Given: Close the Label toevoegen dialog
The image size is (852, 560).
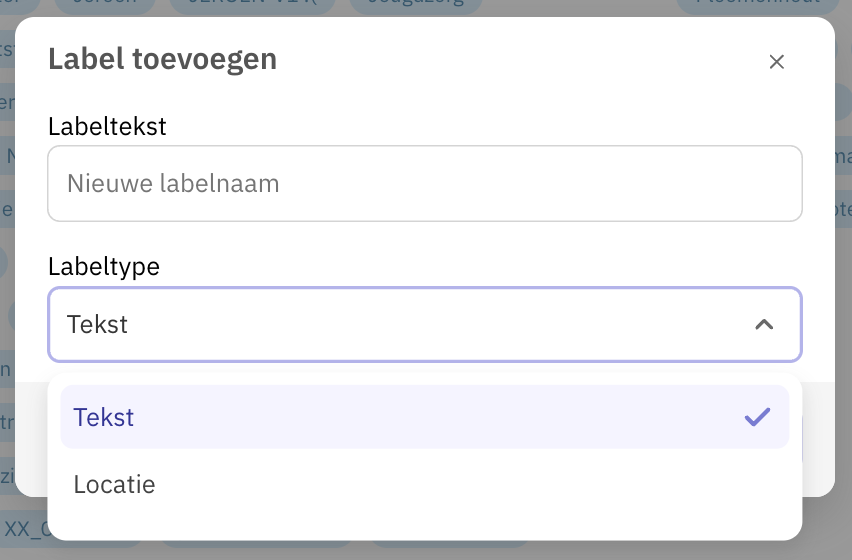Looking at the screenshot, I should pos(776,62).
